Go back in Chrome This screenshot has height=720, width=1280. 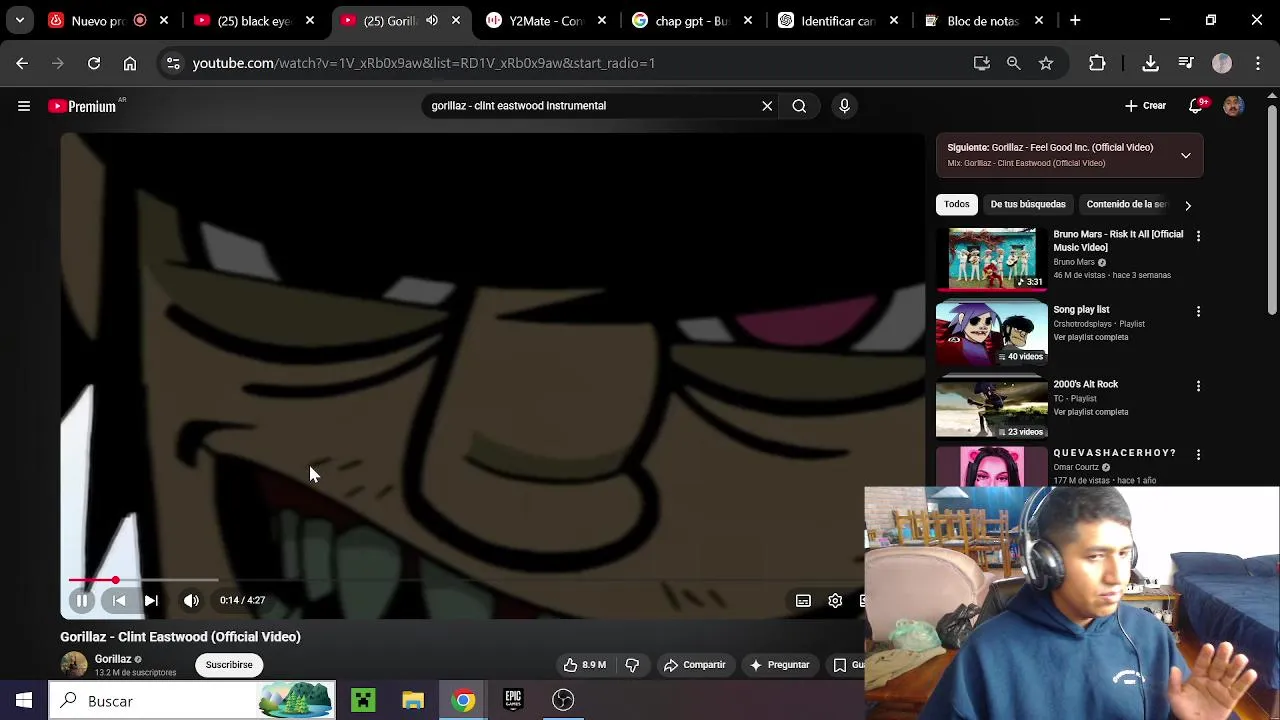(22, 63)
